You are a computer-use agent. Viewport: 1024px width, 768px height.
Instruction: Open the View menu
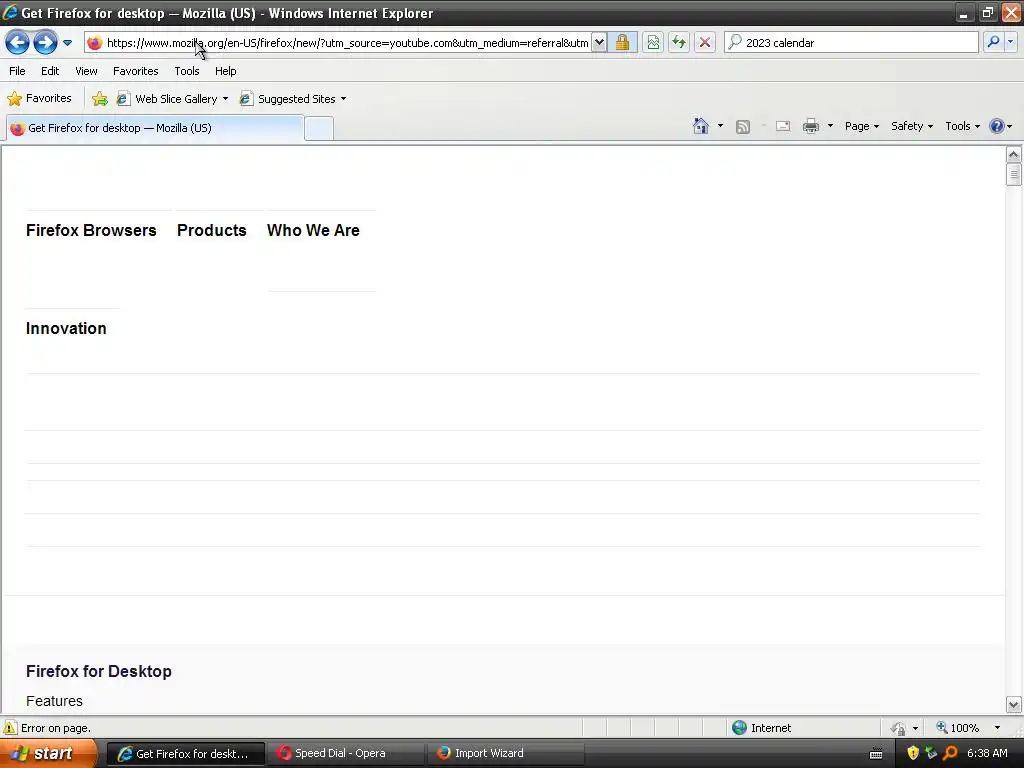coord(86,71)
